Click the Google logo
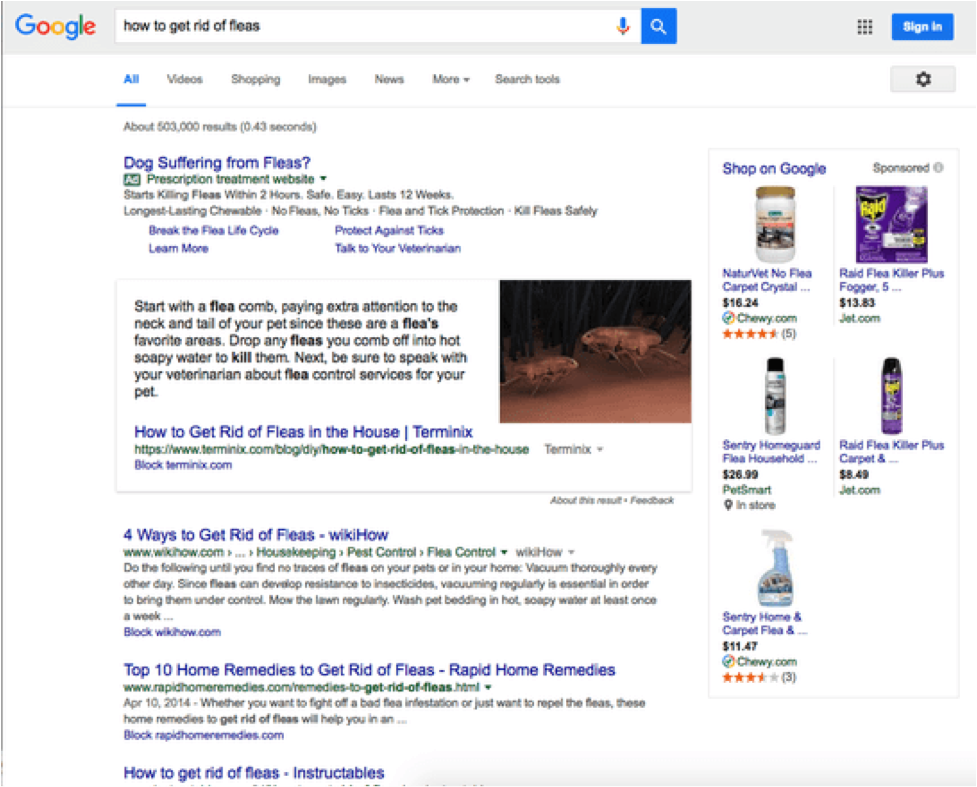 click(x=55, y=26)
